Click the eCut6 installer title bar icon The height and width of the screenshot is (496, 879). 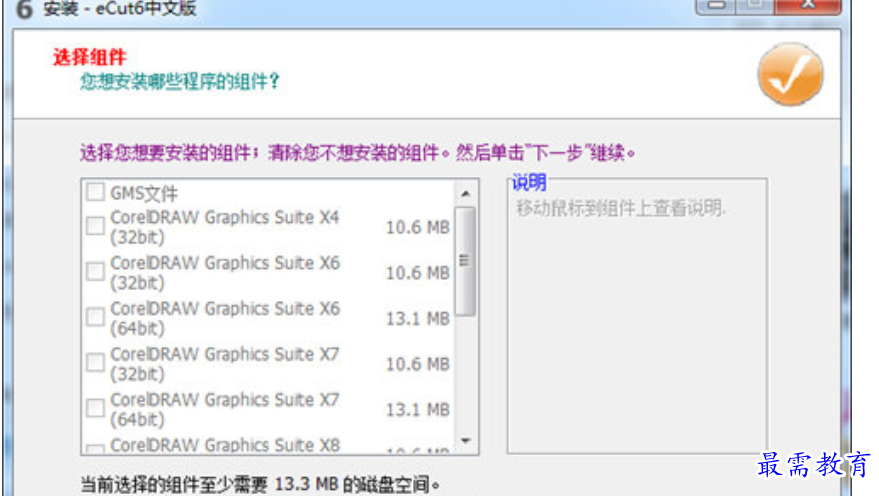[x=22, y=9]
